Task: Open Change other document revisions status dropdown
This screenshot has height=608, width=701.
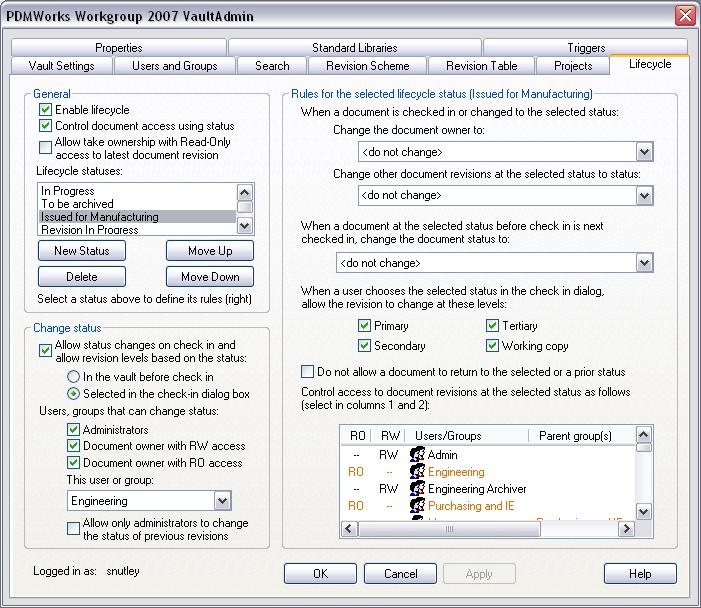Action: point(644,195)
